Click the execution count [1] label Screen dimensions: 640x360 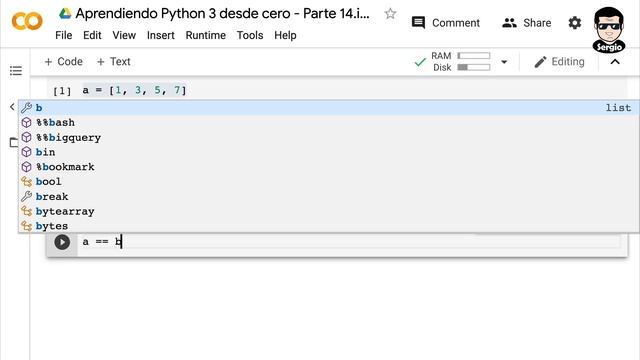click(x=62, y=91)
